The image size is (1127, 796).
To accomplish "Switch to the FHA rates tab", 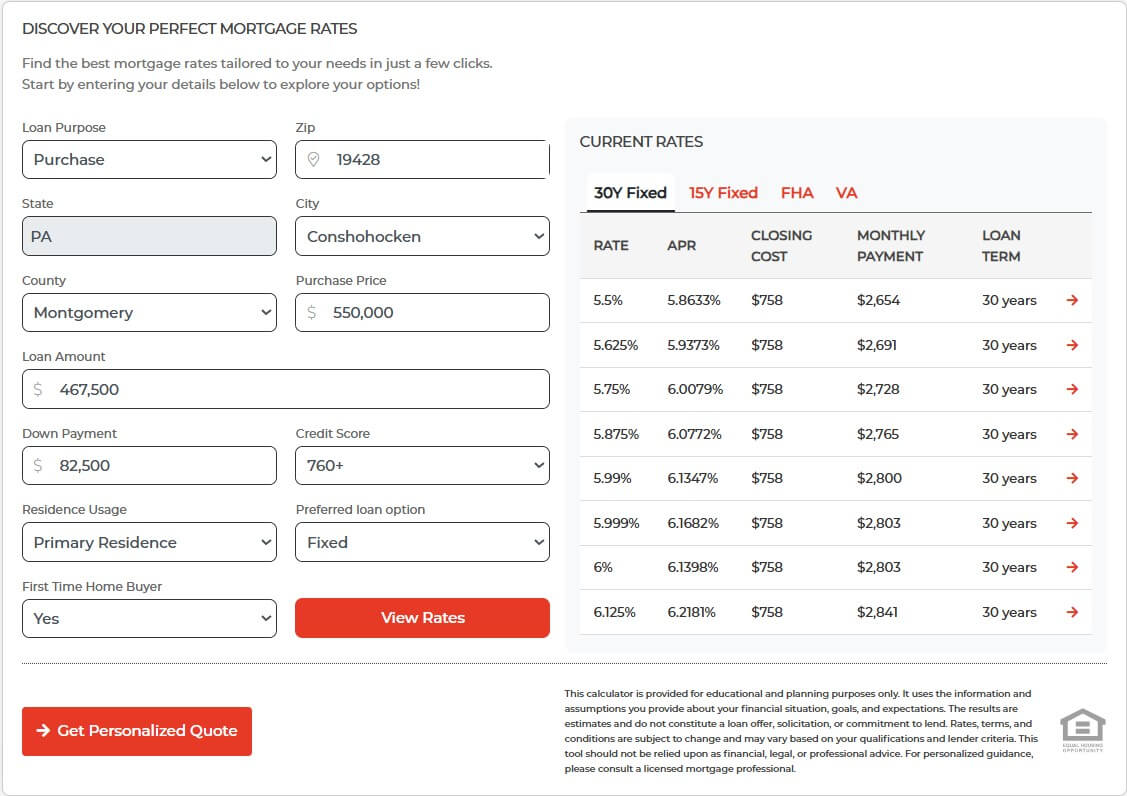I will click(x=797, y=193).
